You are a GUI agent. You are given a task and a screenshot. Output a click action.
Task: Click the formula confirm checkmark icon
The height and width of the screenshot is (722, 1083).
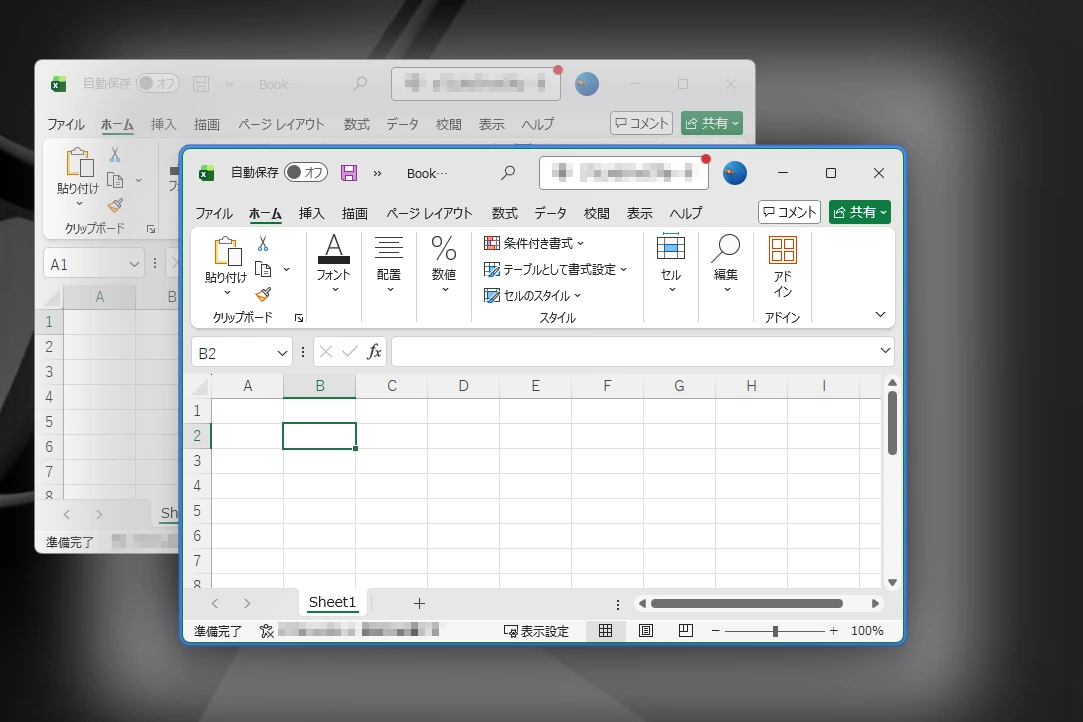[350, 352]
